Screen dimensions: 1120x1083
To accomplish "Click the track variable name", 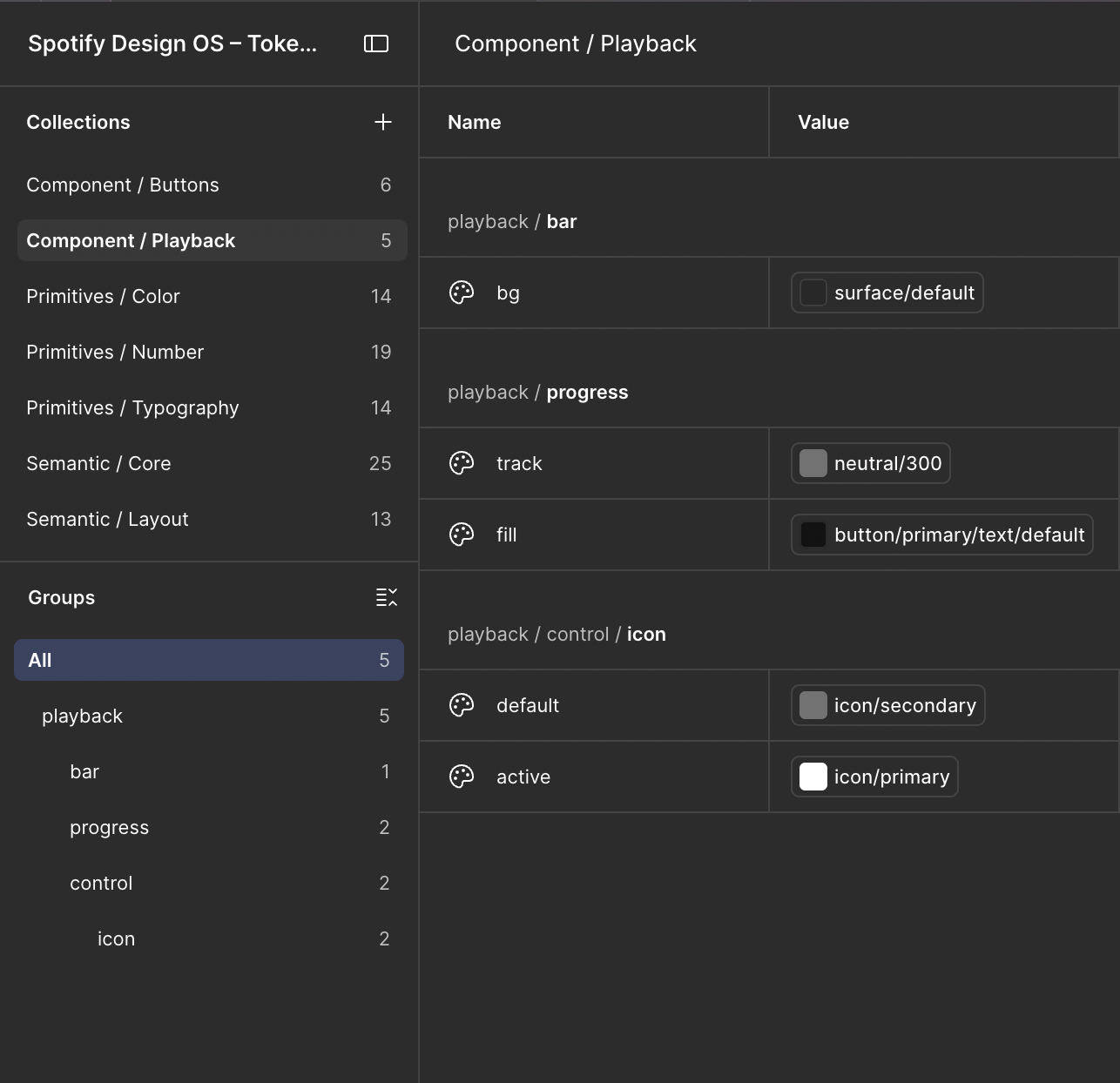I will pyautogui.click(x=519, y=463).
